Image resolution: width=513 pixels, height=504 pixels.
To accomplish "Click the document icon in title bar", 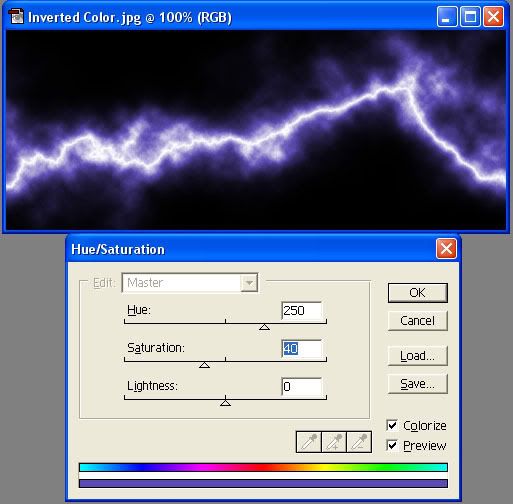I will tap(15, 17).
